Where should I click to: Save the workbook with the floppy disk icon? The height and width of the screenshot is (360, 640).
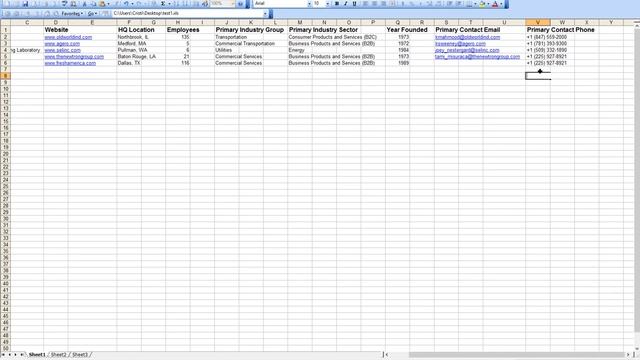point(25,4)
